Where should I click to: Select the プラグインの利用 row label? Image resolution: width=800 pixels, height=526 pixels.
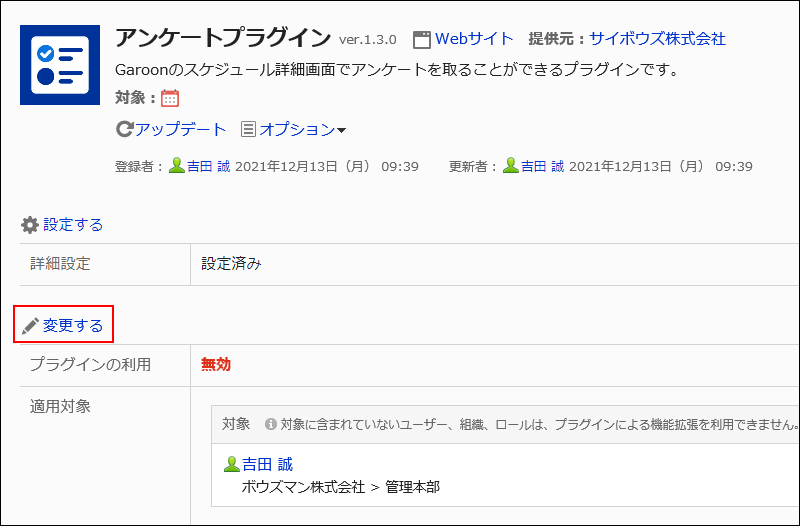point(90,365)
